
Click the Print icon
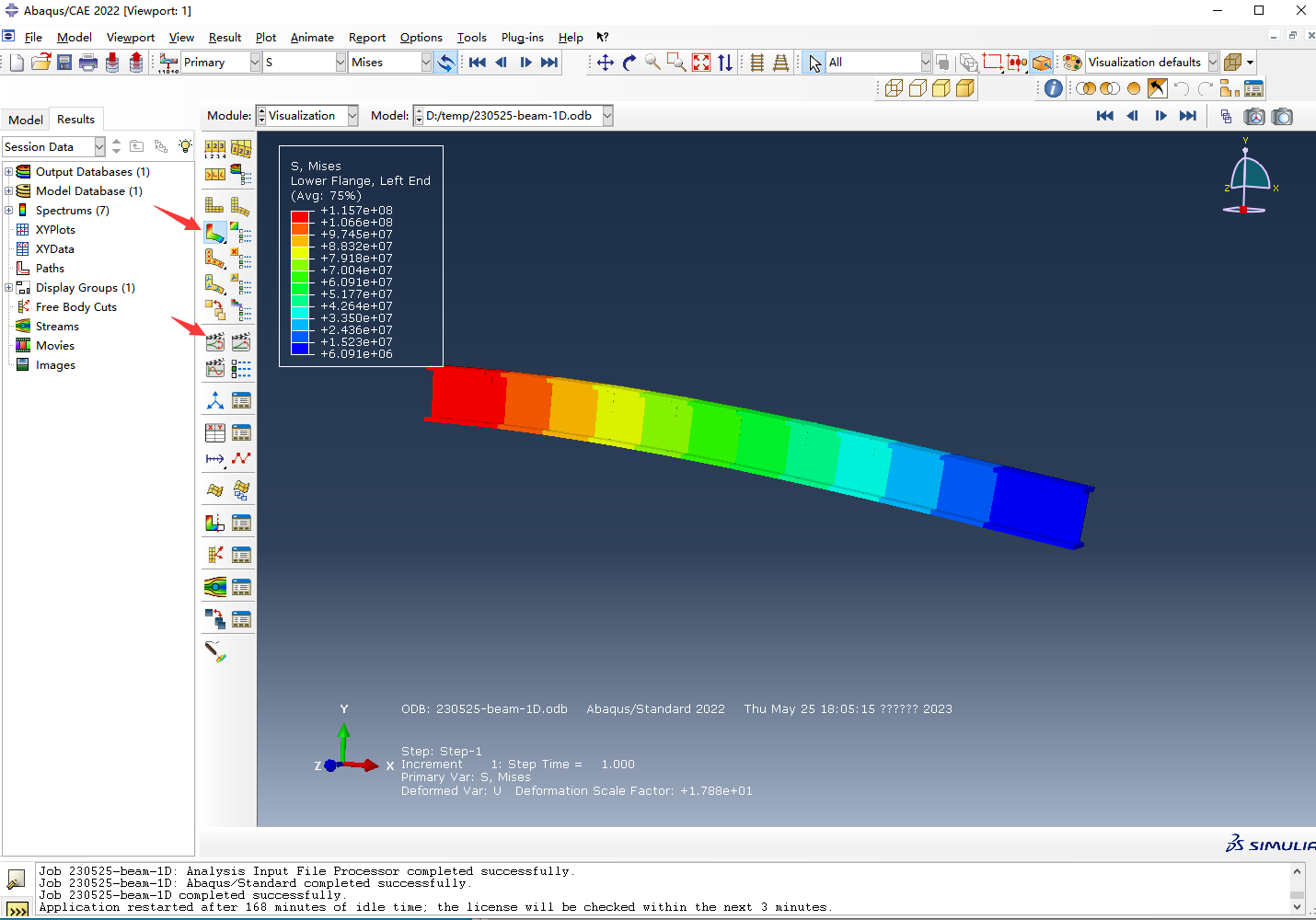tap(88, 63)
